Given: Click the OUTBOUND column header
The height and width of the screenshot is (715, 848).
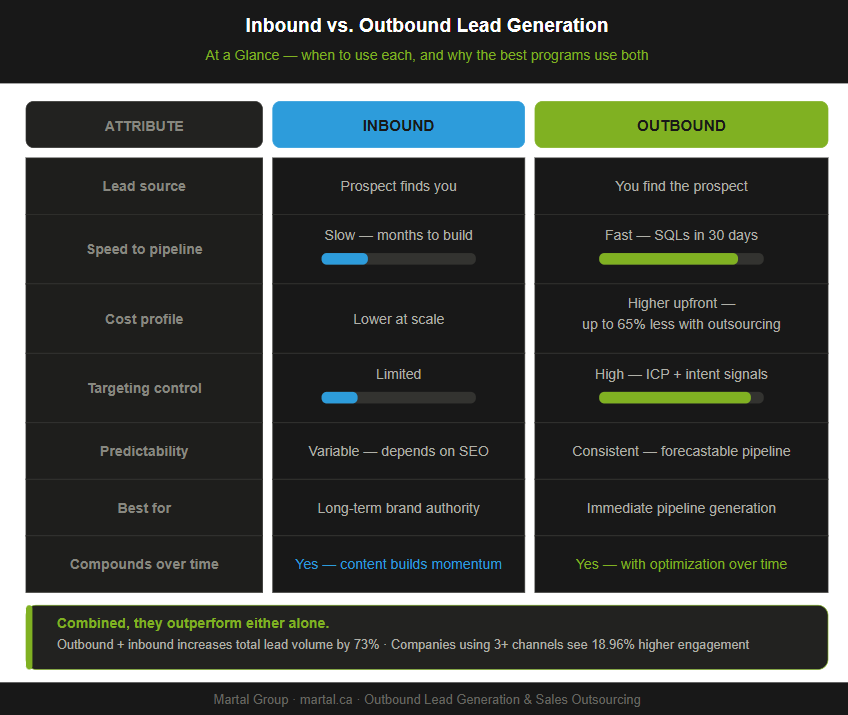Looking at the screenshot, I should 681,125.
